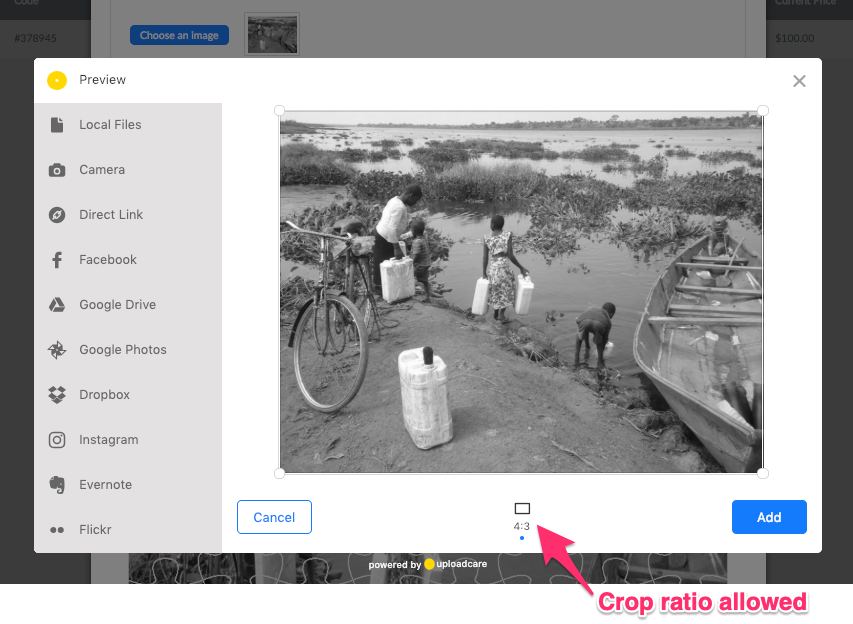Open the Direct Link source tab
The width and height of the screenshot is (853, 624).
128,215
